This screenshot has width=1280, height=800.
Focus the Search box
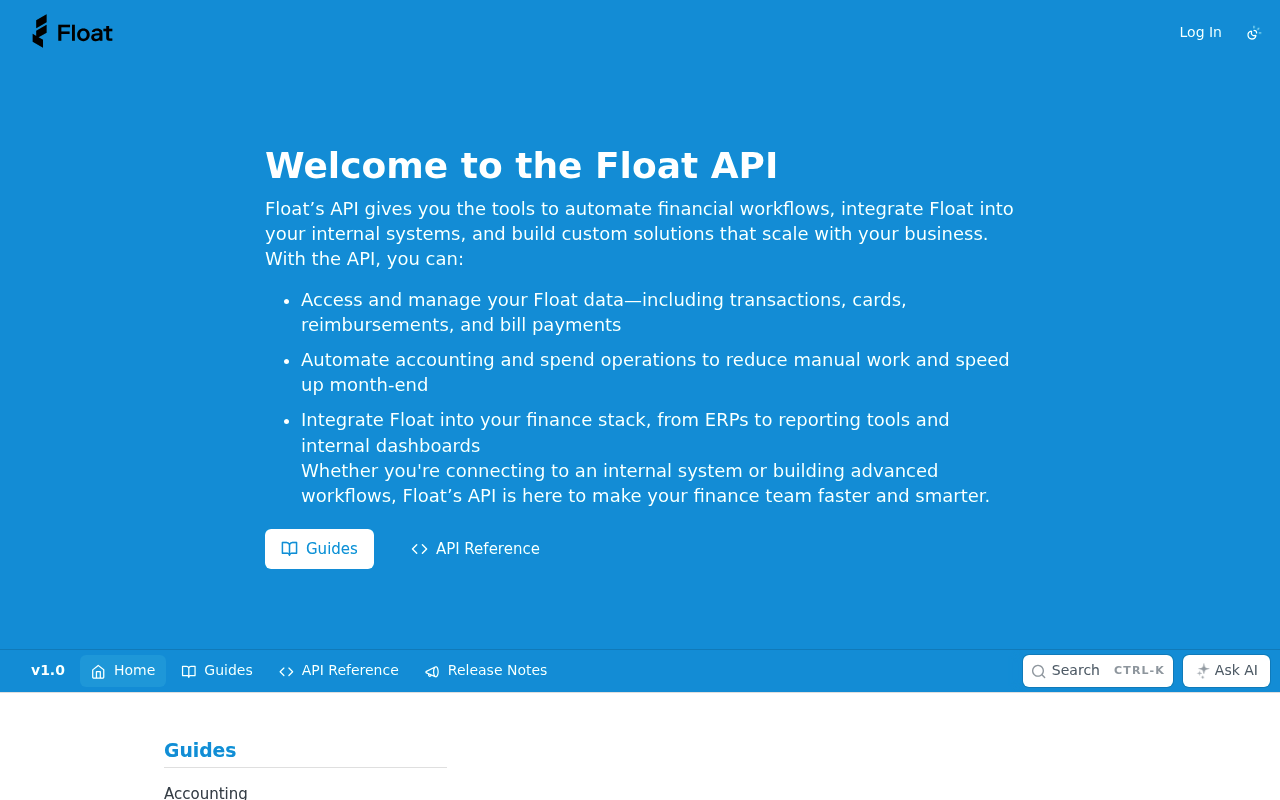[x=1098, y=671]
